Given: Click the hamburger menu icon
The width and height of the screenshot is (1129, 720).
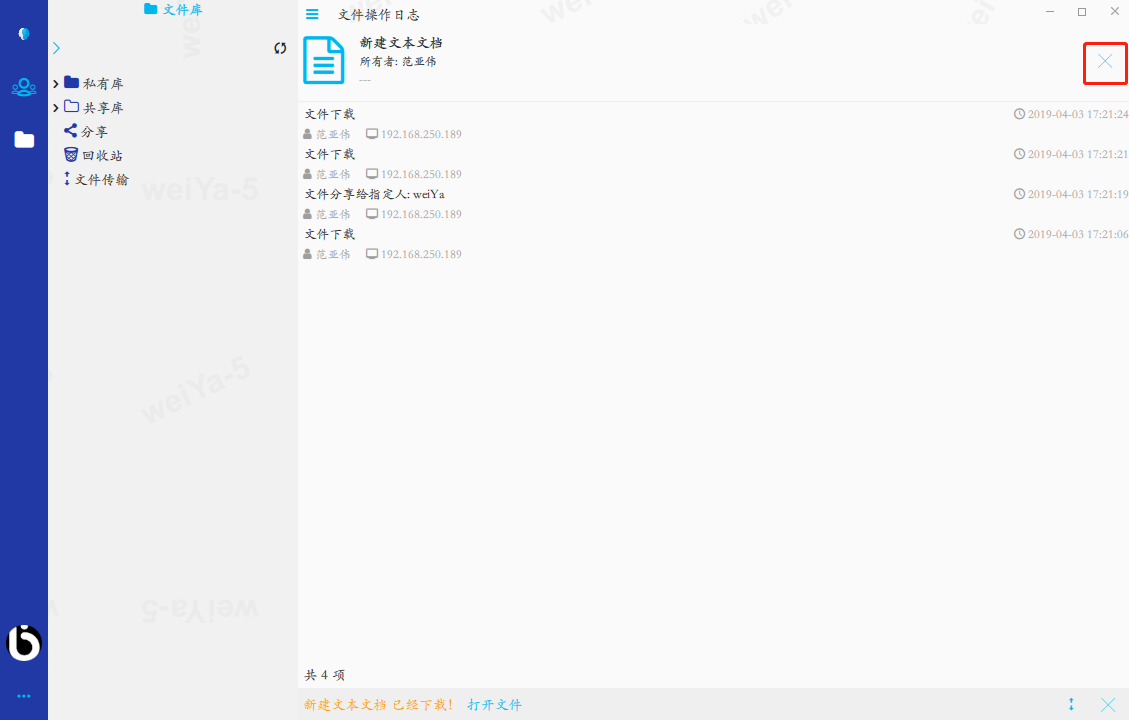Looking at the screenshot, I should click(x=312, y=14).
